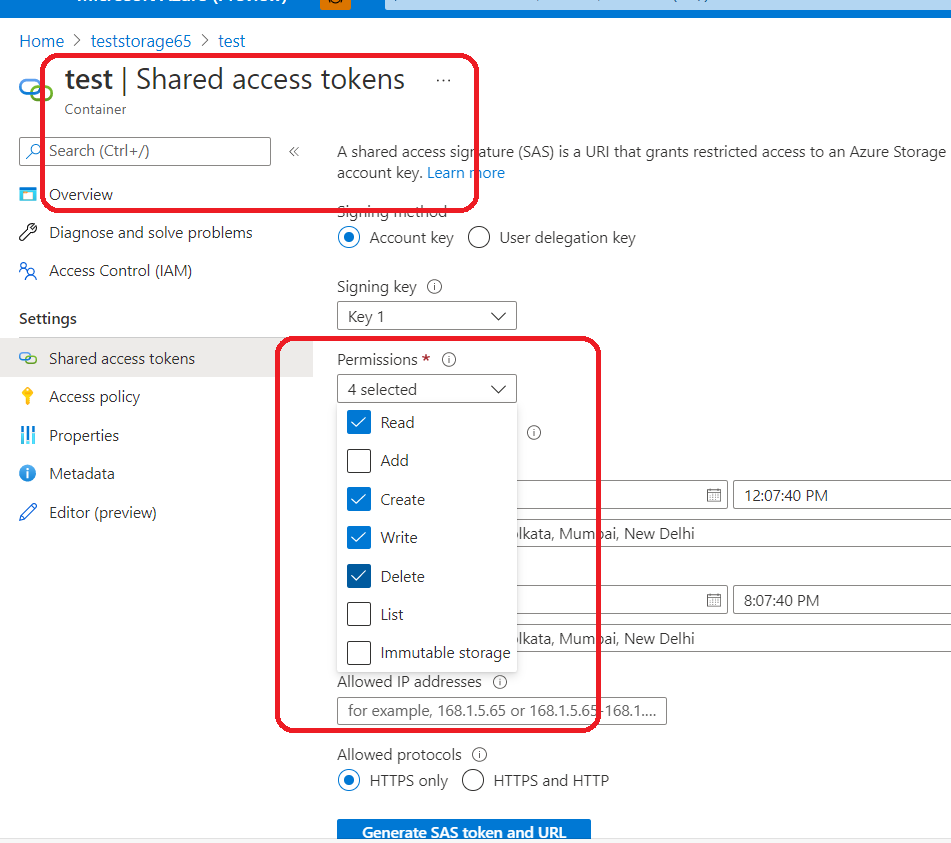
Task: Click the Allowed IP addresses info icon
Action: (x=500, y=682)
